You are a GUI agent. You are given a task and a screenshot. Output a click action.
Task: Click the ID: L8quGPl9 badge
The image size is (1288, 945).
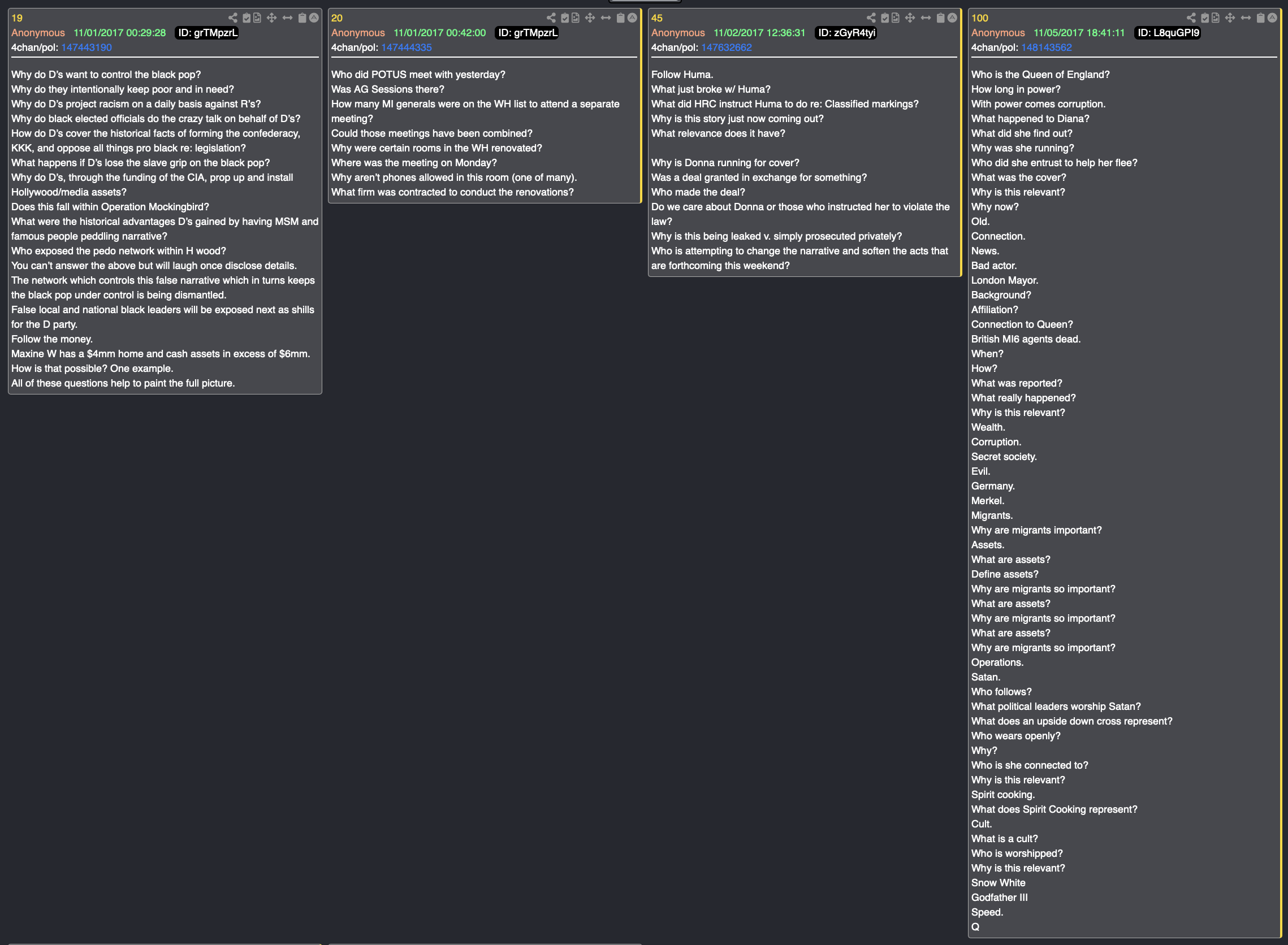tap(1168, 33)
